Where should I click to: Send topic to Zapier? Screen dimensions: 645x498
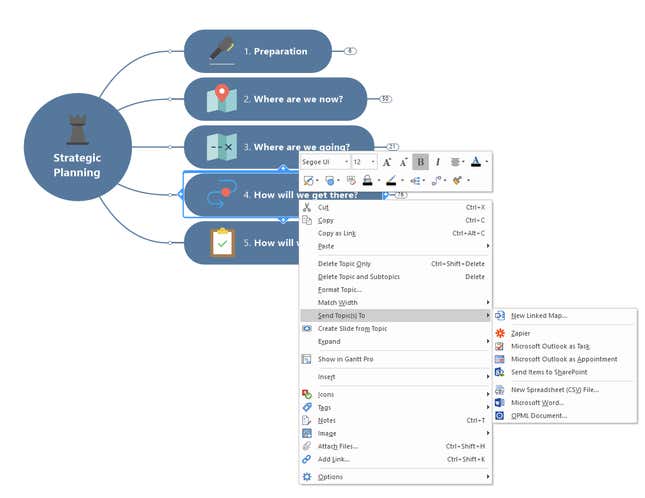tap(565, 333)
